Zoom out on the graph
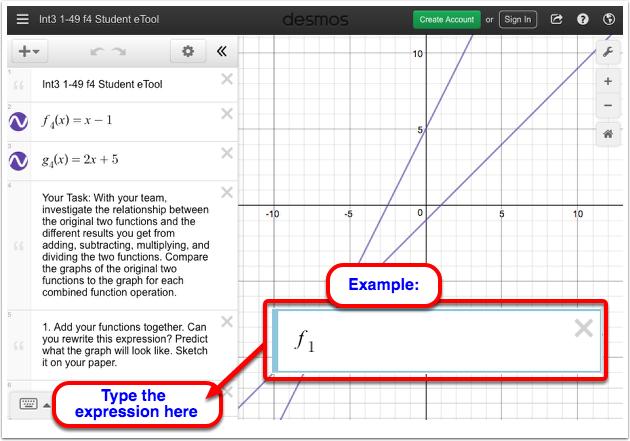 608,106
